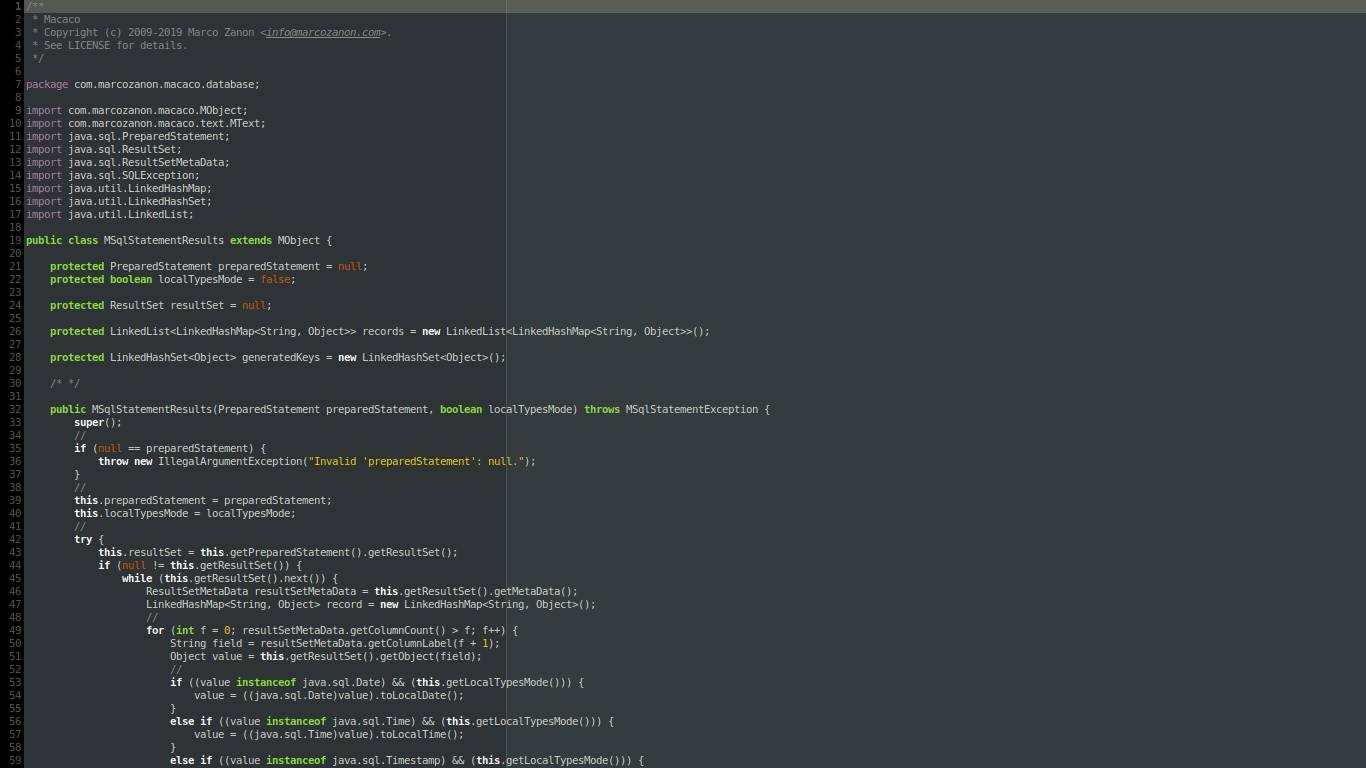Click 'java.util.LinkedList' in the import list

pyautogui.click(x=128, y=214)
